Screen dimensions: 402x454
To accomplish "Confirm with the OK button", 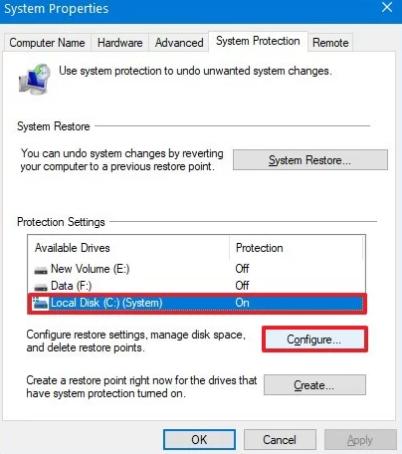I will click(199, 440).
